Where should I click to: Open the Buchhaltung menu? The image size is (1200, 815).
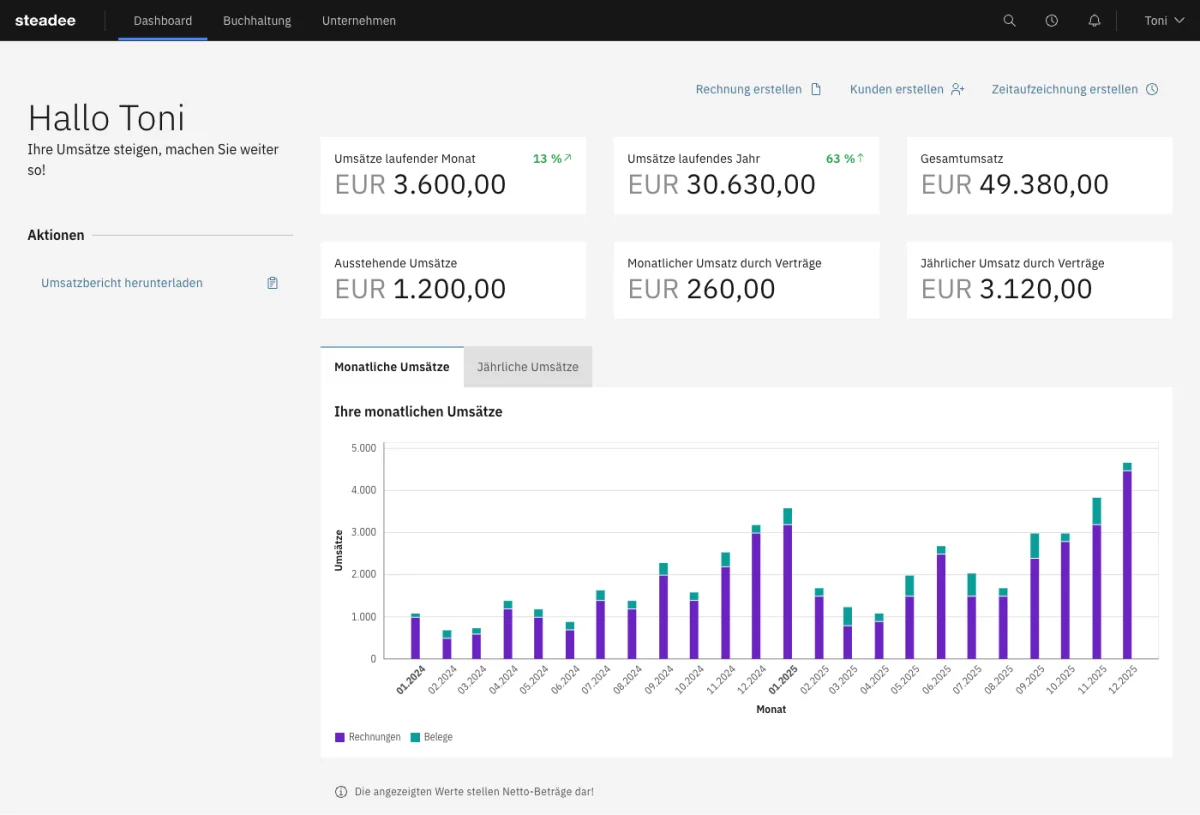pyautogui.click(x=257, y=21)
